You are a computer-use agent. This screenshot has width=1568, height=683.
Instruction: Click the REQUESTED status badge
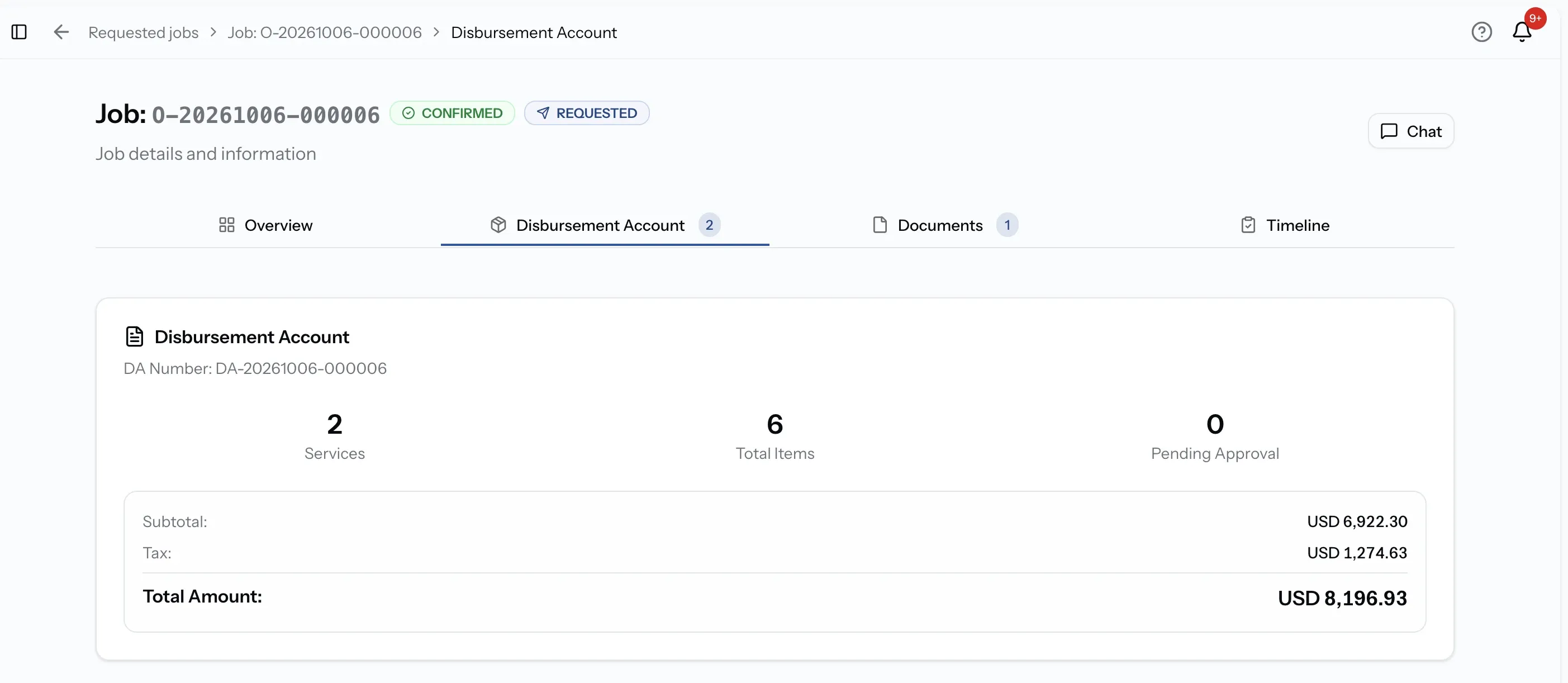tap(587, 113)
